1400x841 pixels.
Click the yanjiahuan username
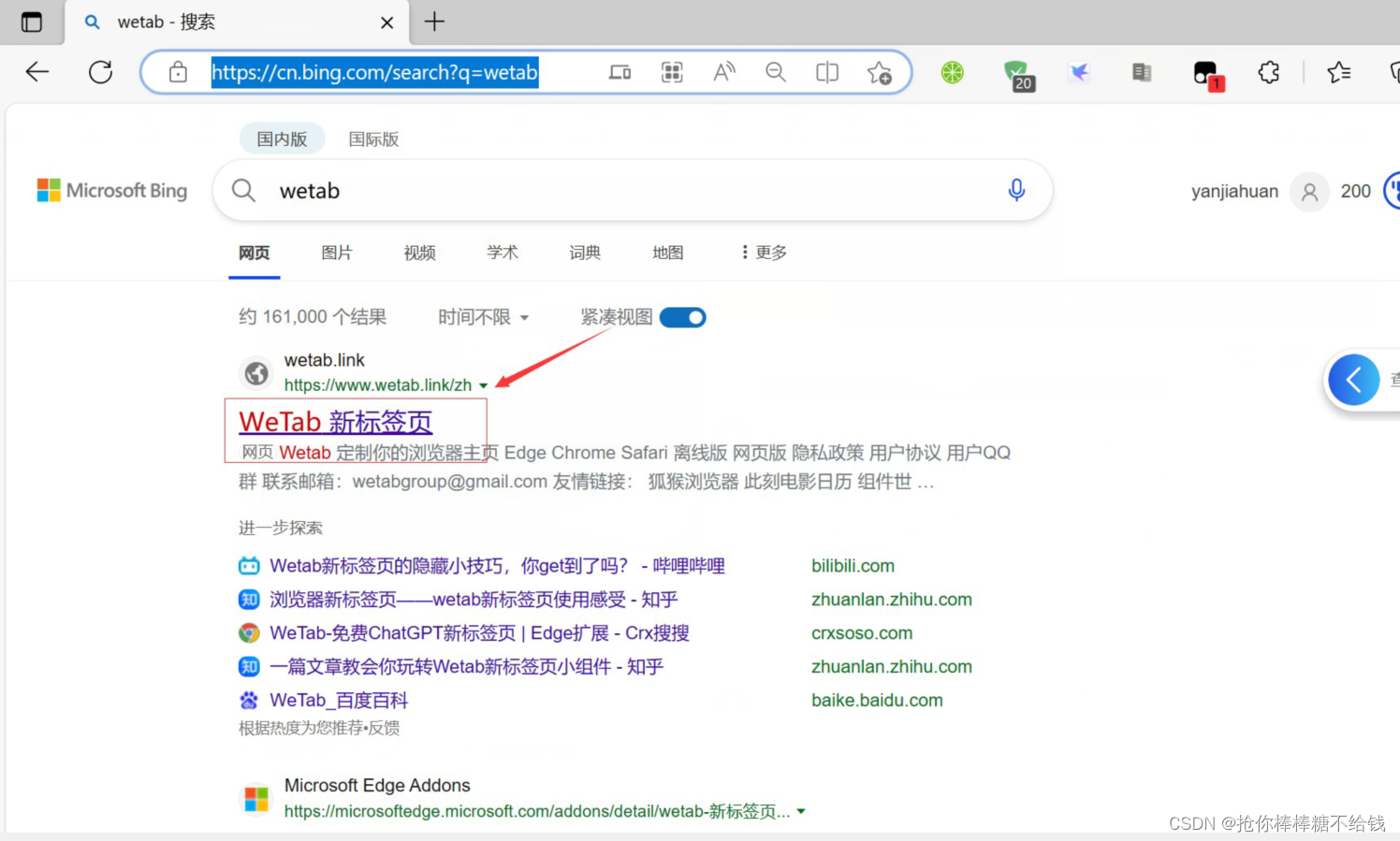coord(1234,192)
